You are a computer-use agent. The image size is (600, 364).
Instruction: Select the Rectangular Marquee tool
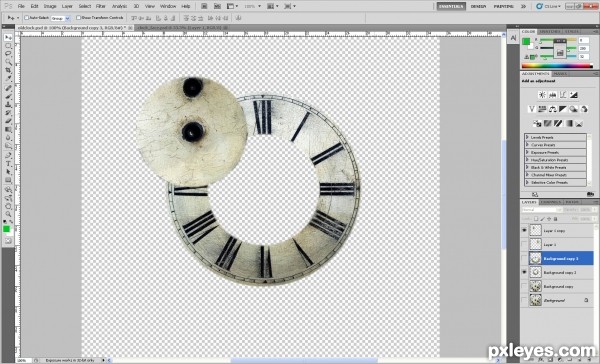coord(8,46)
